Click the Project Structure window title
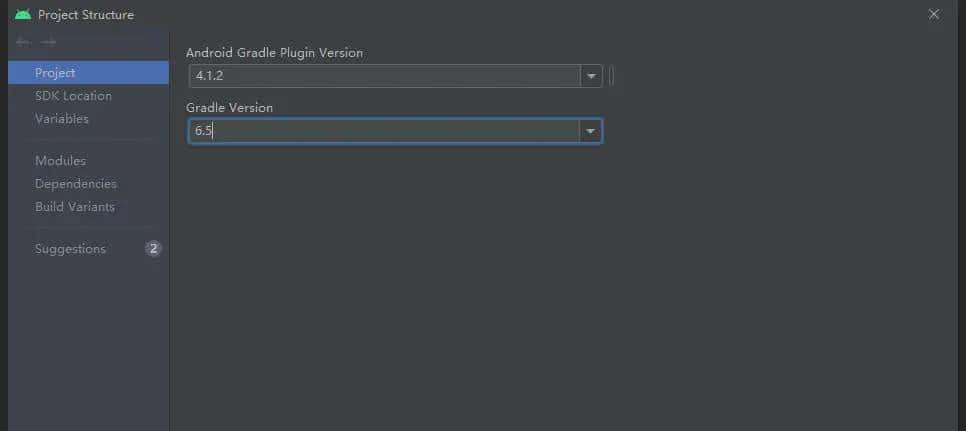966x431 pixels. [x=86, y=15]
